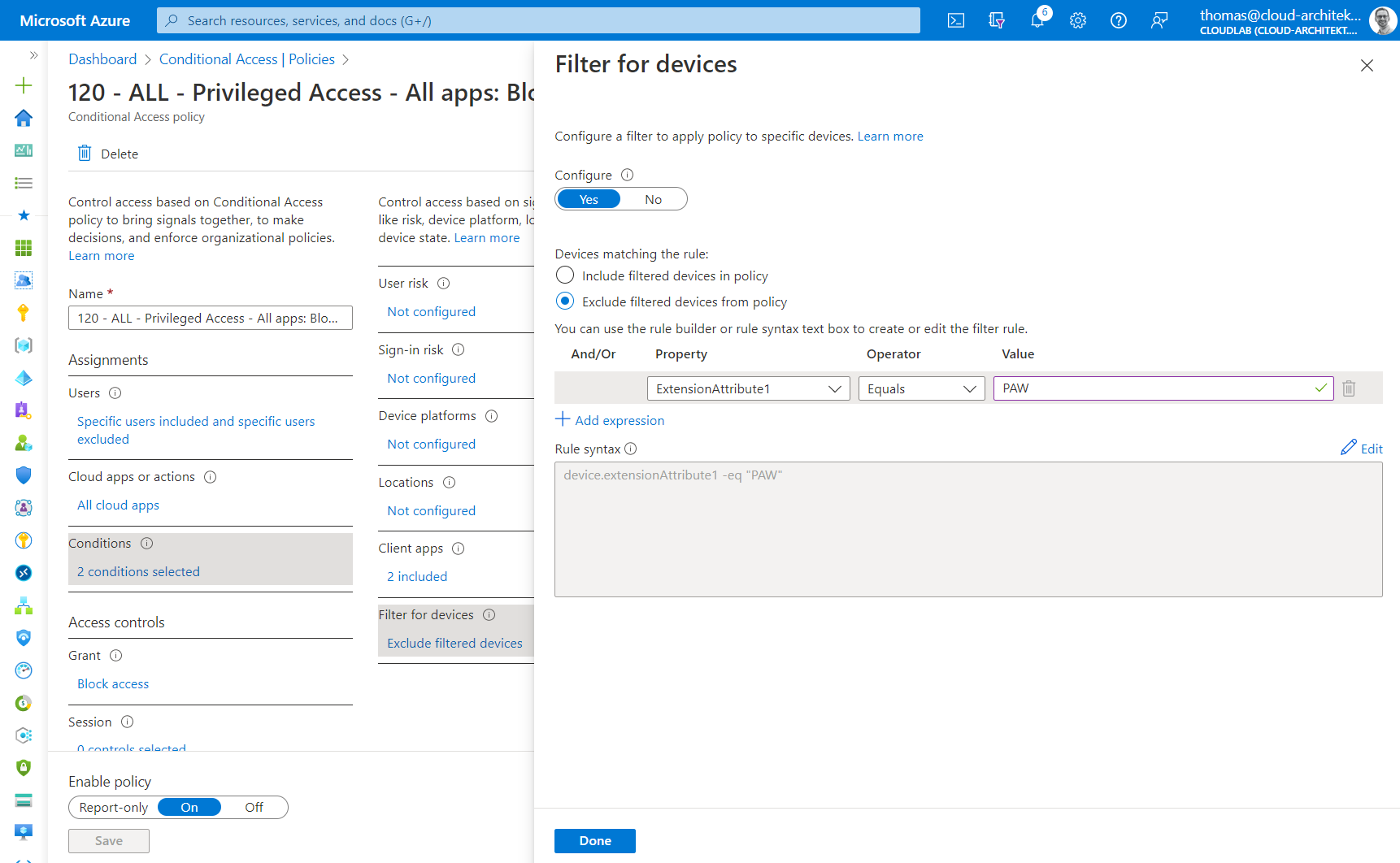Open Cloud Shell from the top bar

click(956, 20)
